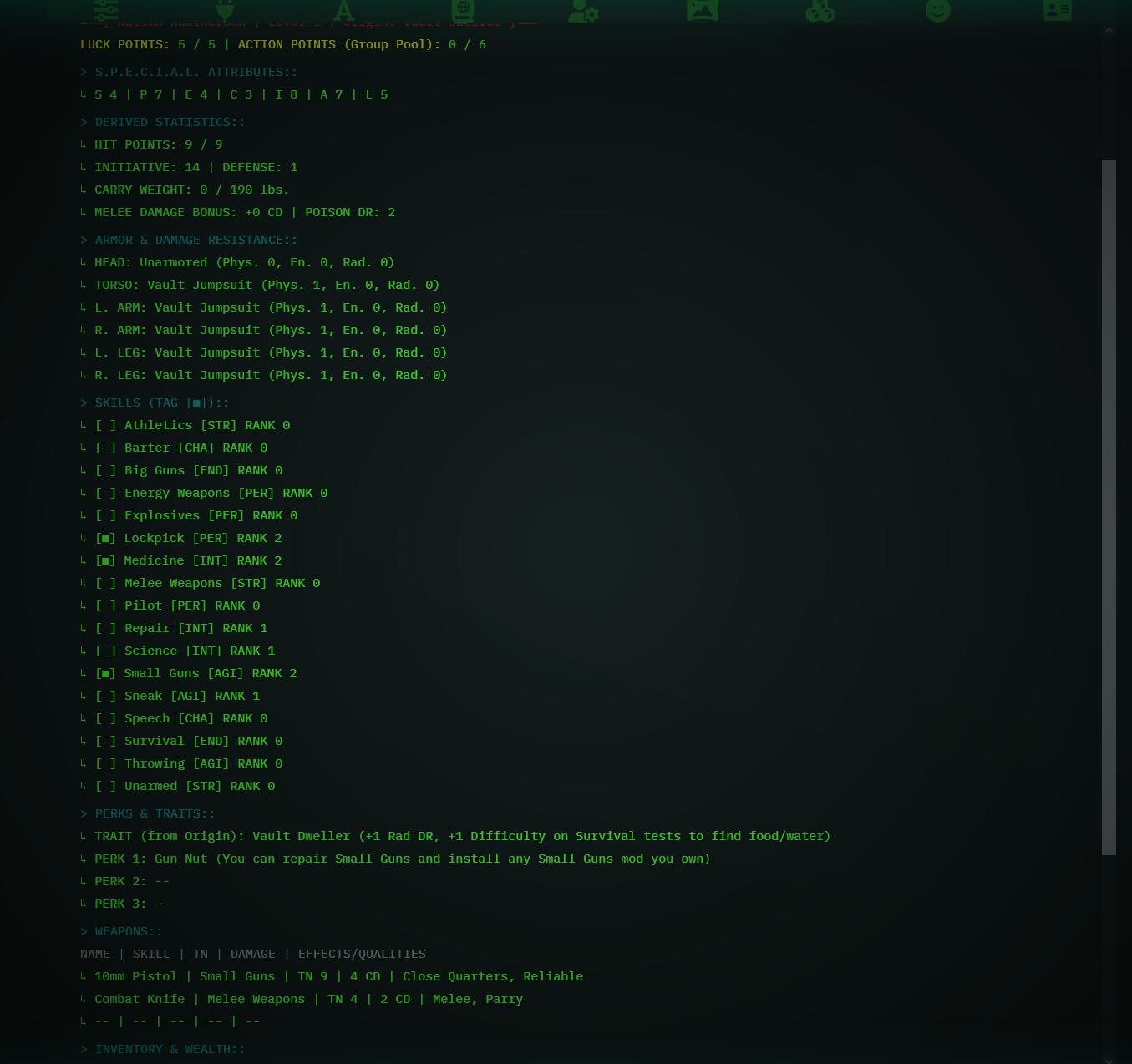The width and height of the screenshot is (1132, 1064).
Task: Tag the Science [INT] skill box
Action: (106, 651)
